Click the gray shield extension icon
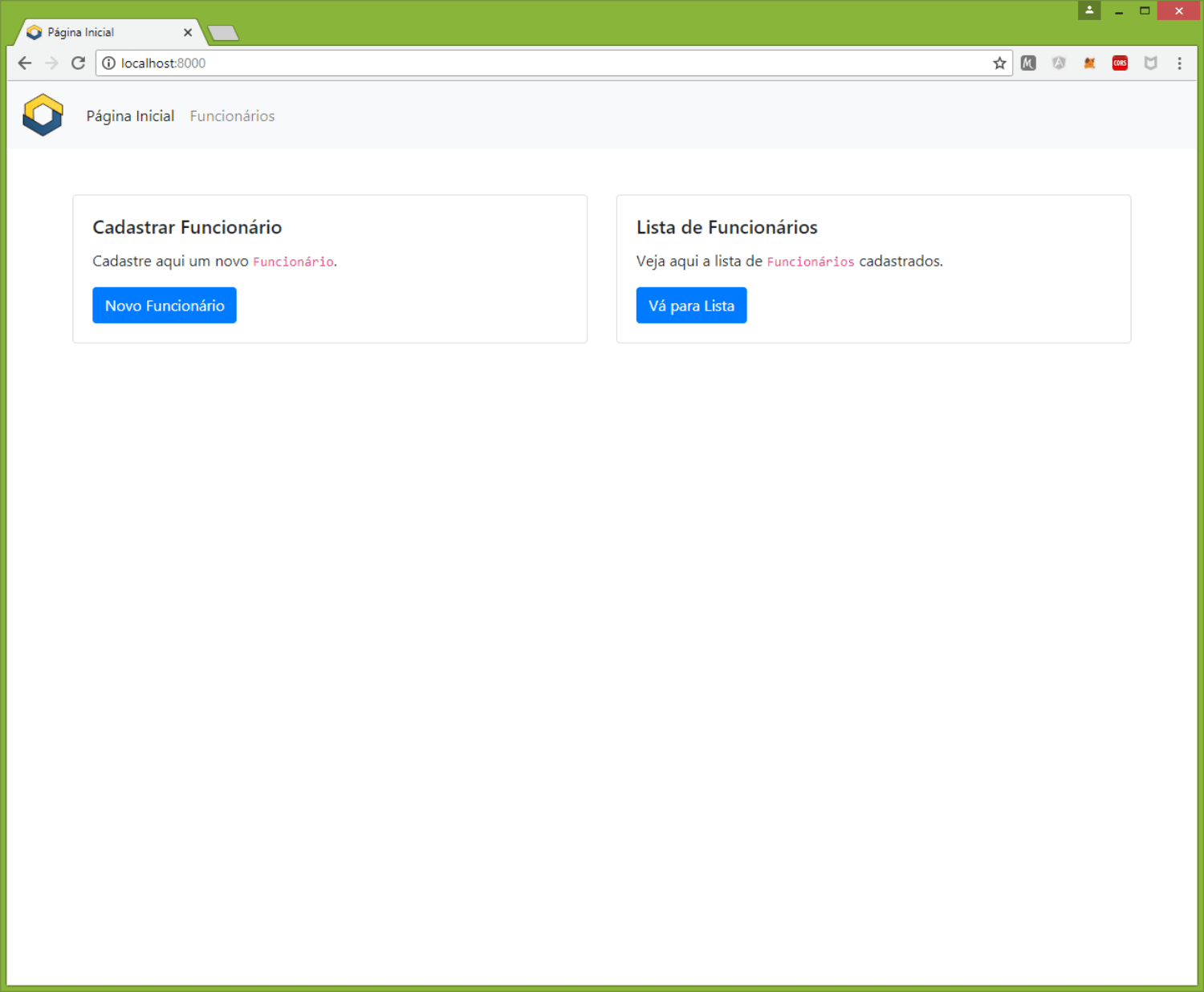Viewport: 1204px width, 992px height. click(x=1150, y=63)
